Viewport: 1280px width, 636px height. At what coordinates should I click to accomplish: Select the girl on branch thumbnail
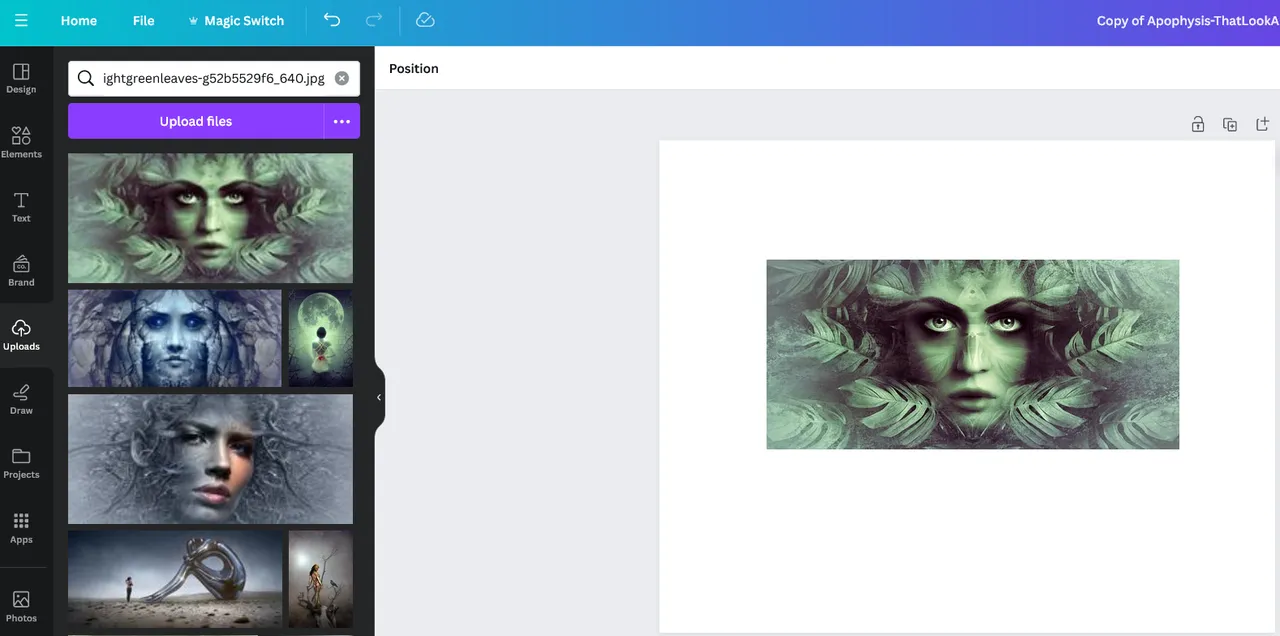[321, 579]
